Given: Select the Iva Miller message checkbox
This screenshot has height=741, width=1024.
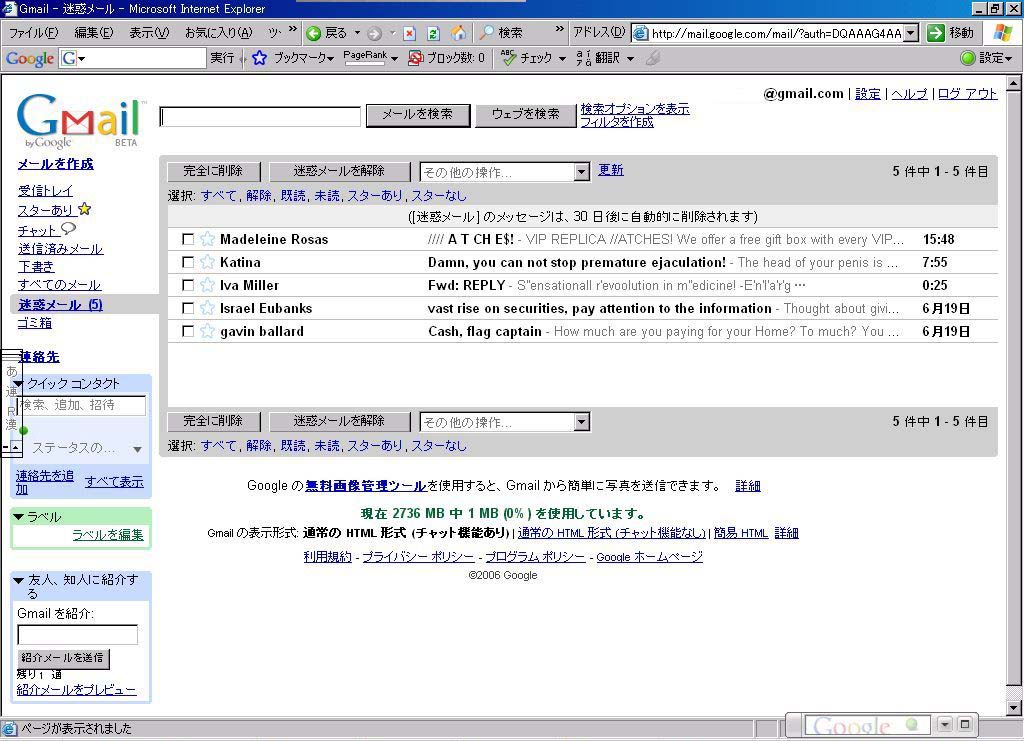Looking at the screenshot, I should click(188, 285).
